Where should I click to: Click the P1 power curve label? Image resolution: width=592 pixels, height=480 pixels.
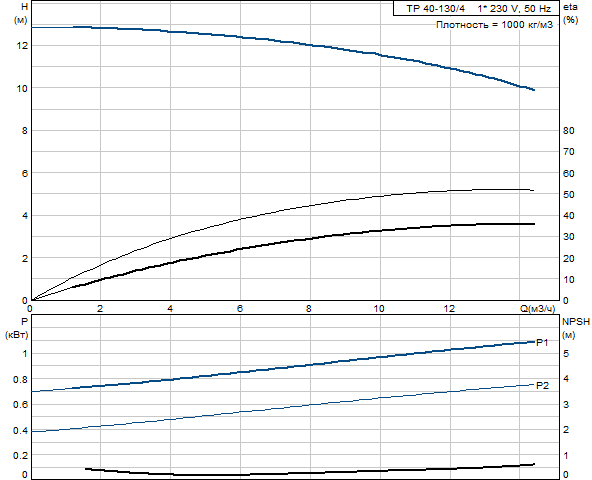point(543,343)
